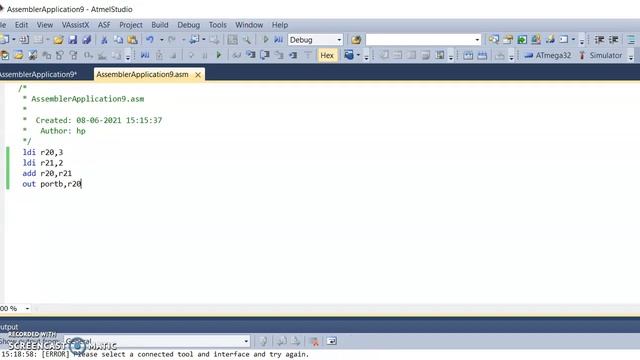Viewport: 640px width, 360px height.
Task: Open the View menu
Action: tap(45, 25)
